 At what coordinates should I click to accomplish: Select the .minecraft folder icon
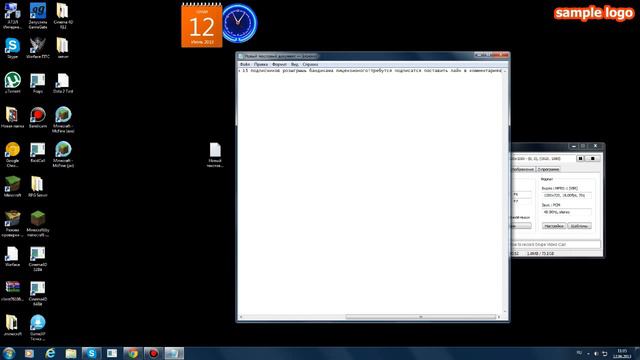tap(12, 325)
